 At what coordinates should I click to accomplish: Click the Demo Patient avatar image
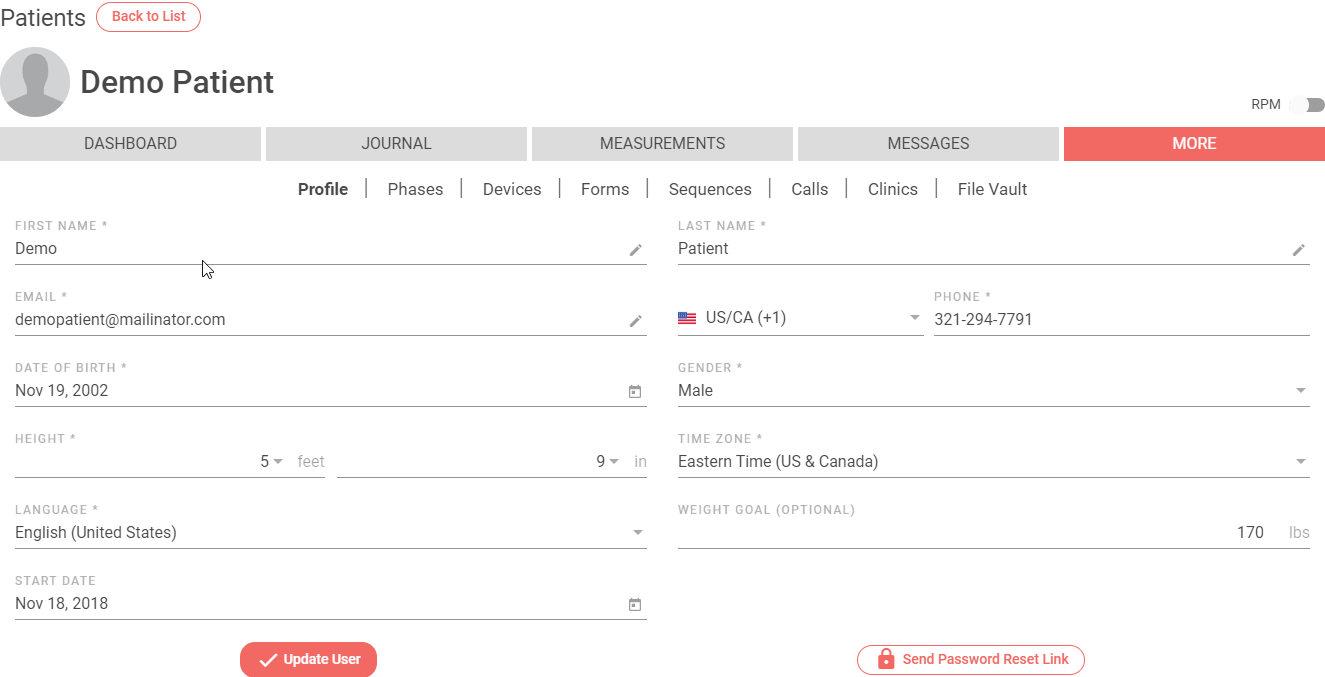tap(35, 82)
